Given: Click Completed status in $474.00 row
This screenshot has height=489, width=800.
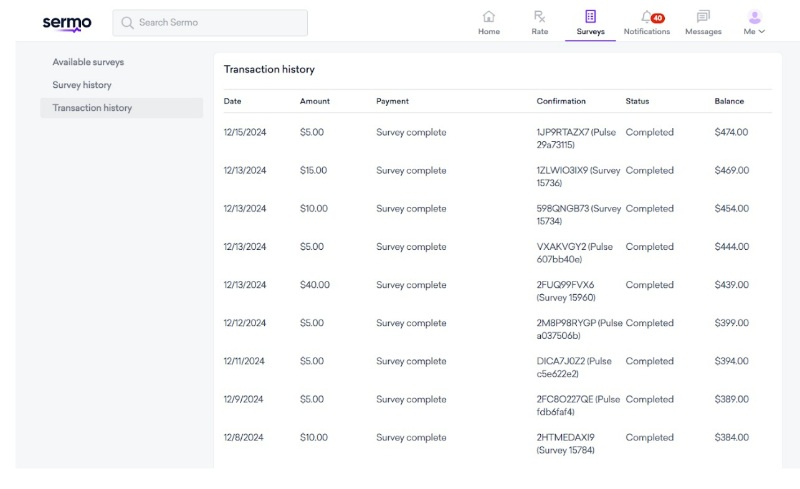Looking at the screenshot, I should point(649,132).
